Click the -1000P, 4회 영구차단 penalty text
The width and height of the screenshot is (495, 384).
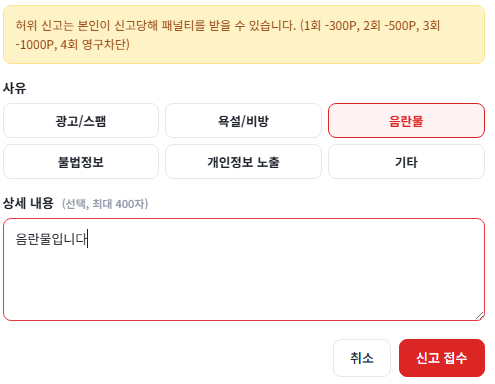(72, 44)
